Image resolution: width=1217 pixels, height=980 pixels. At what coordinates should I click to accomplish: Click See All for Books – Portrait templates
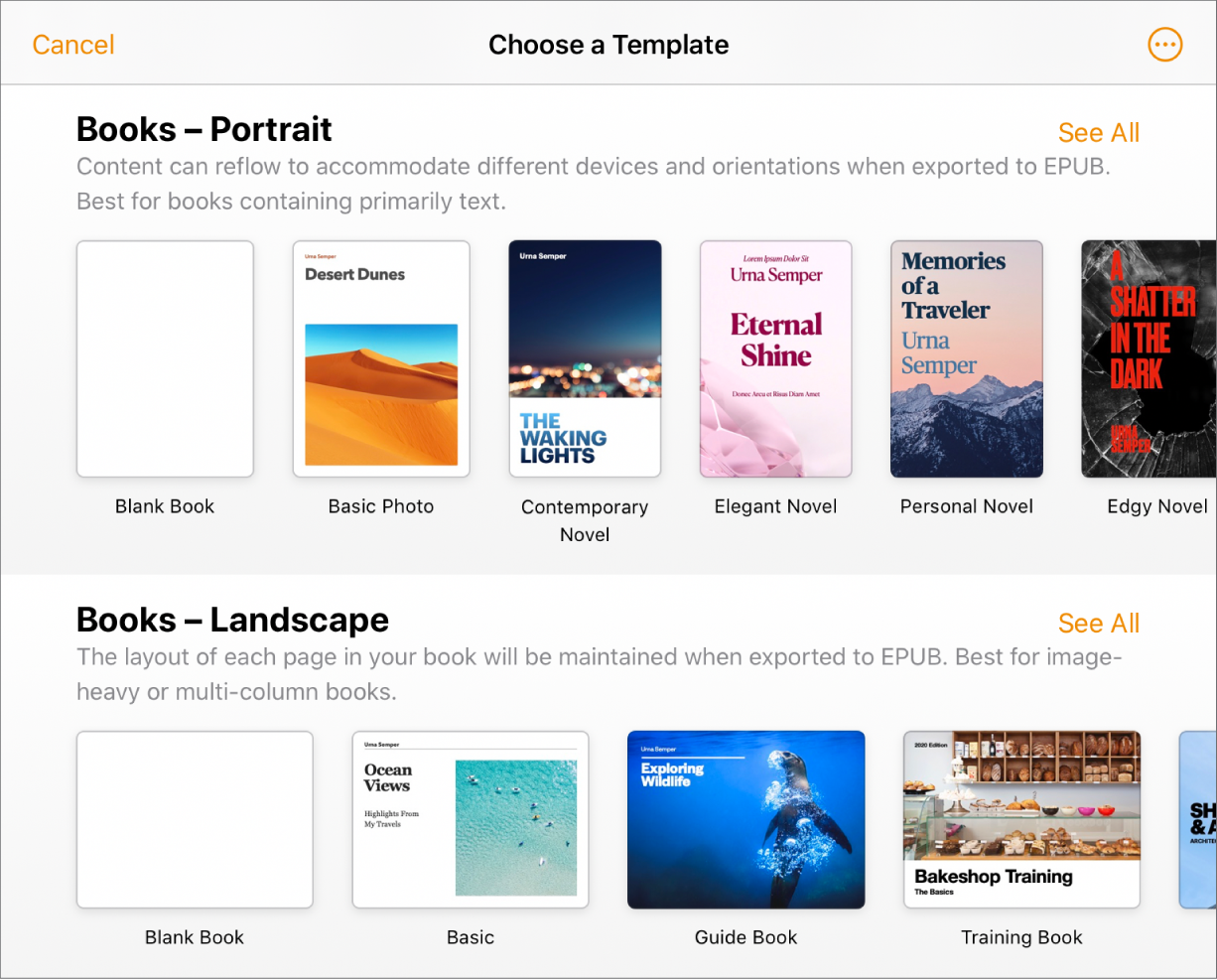(x=1098, y=132)
